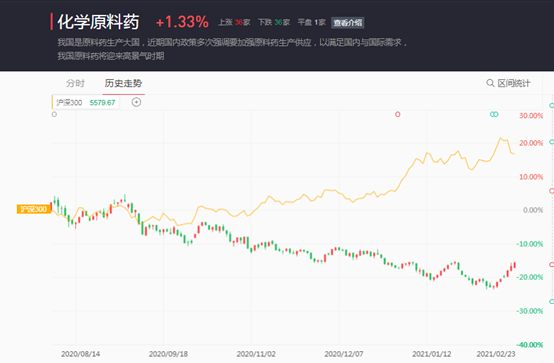This screenshot has width=554, height=363.
Task: Click the red circle event marker above the chart
Action: [397, 114]
